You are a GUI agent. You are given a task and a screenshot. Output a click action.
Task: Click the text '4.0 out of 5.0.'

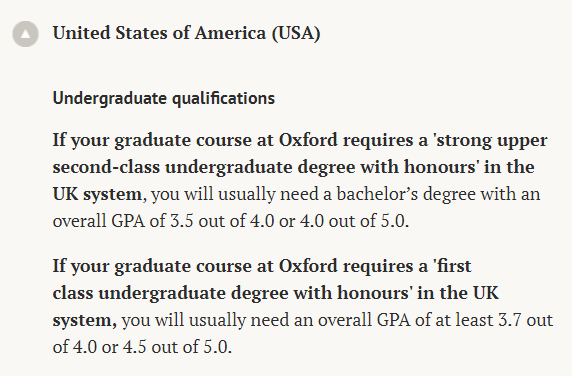click(355, 221)
